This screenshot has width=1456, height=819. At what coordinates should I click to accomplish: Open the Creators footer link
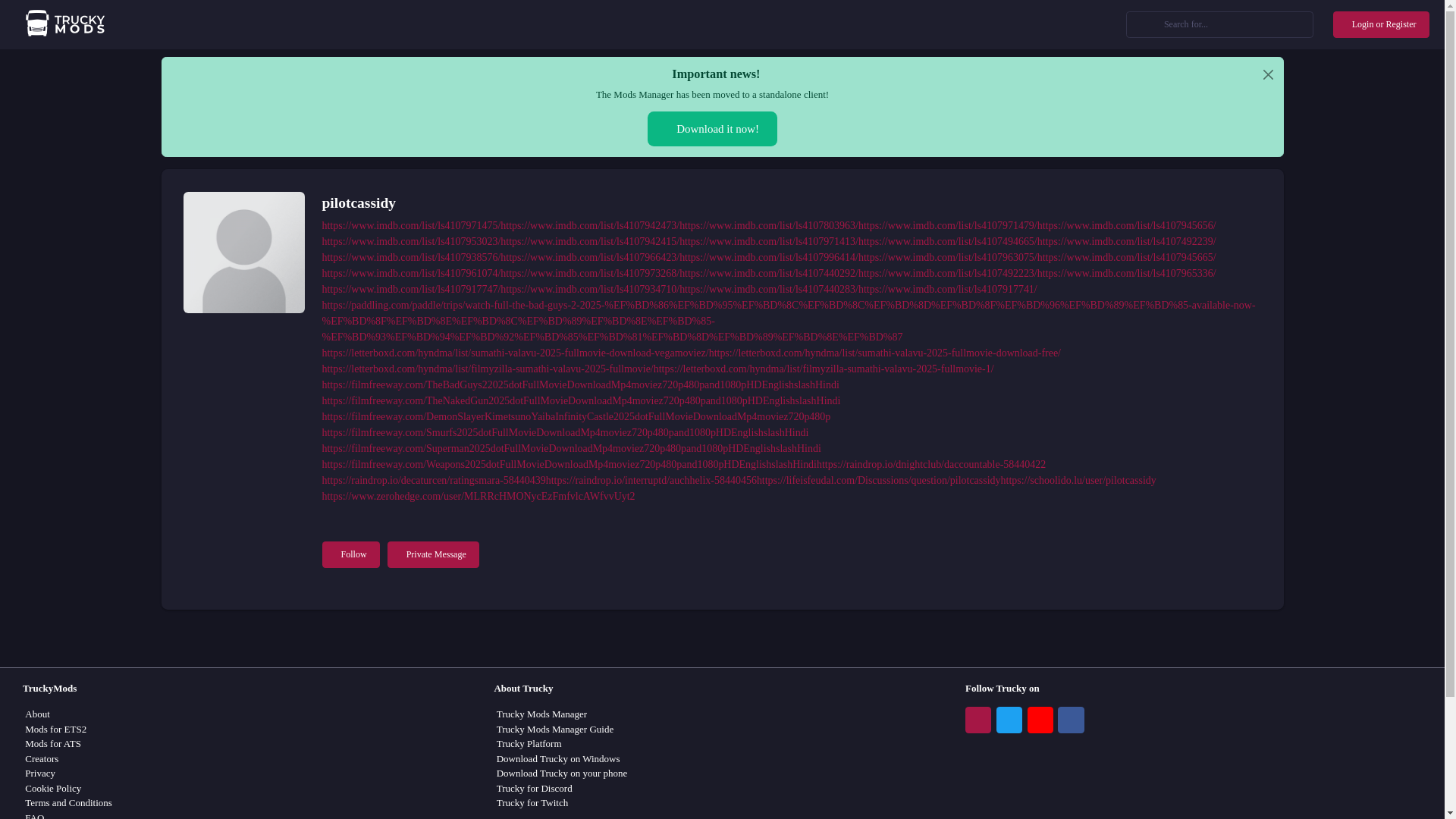click(42, 759)
